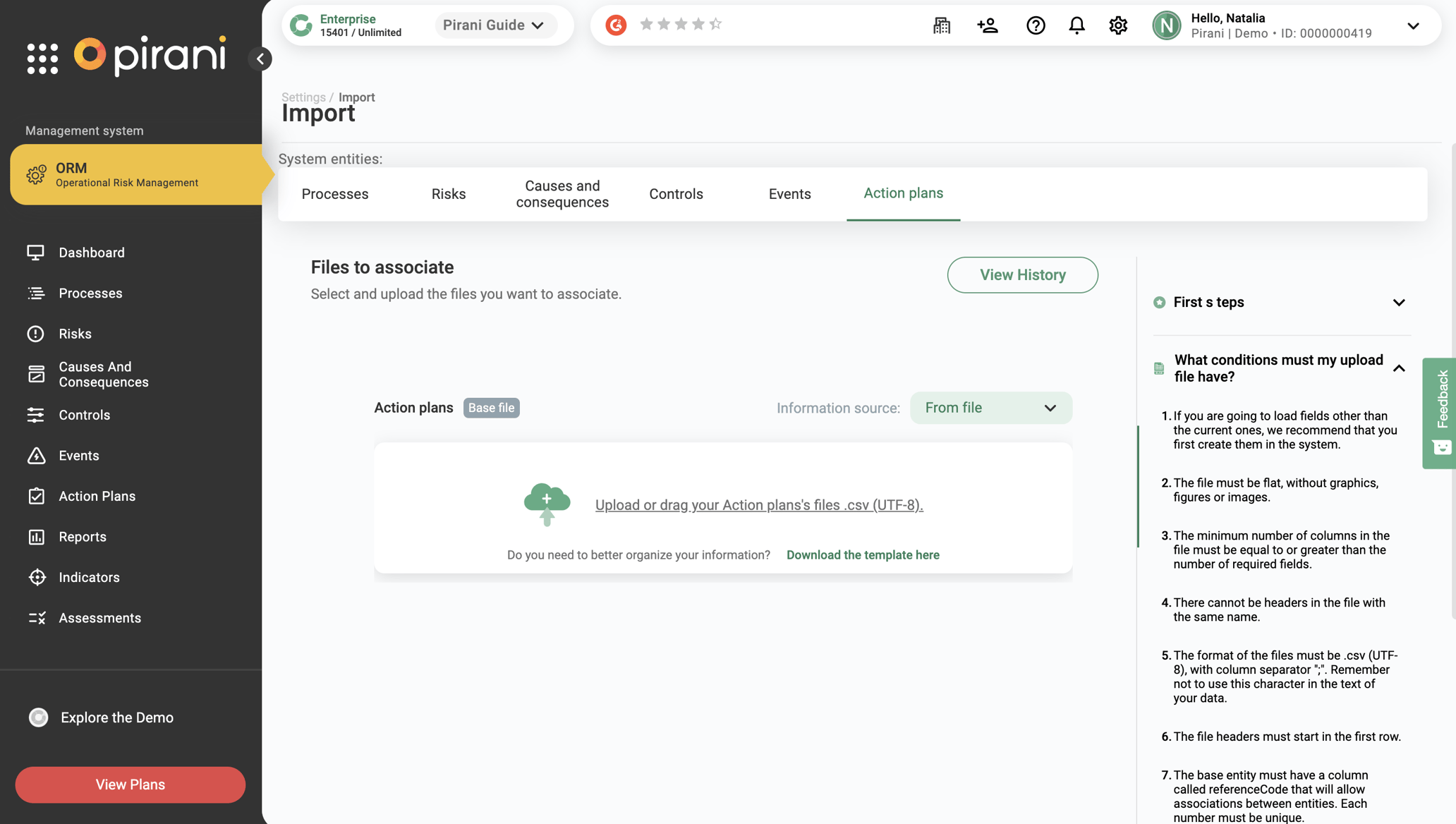Switch to the Controls tab

point(676,194)
